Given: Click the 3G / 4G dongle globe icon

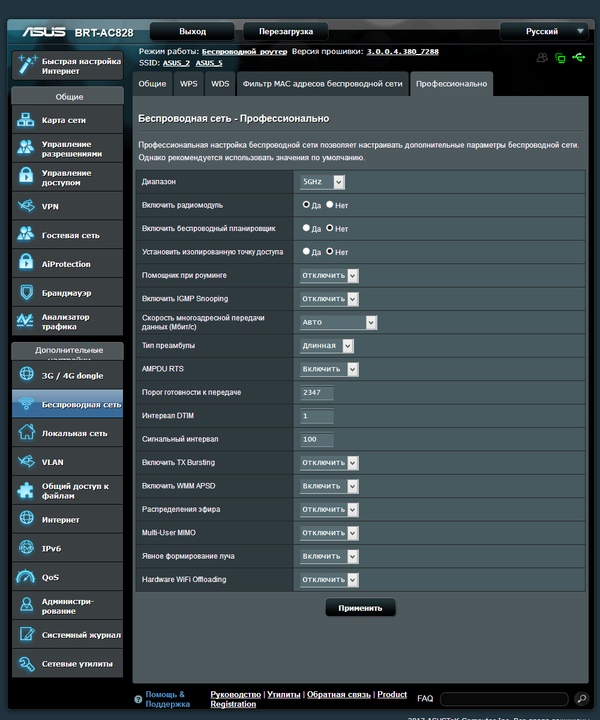Looking at the screenshot, I should (x=26, y=375).
